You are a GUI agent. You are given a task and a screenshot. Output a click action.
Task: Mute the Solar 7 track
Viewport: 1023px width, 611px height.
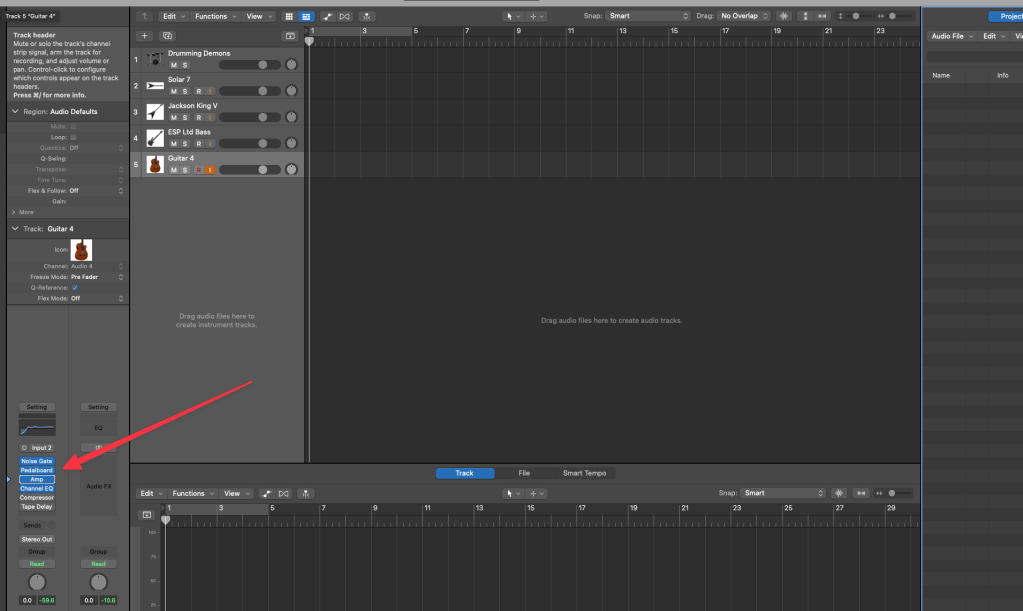point(174,91)
